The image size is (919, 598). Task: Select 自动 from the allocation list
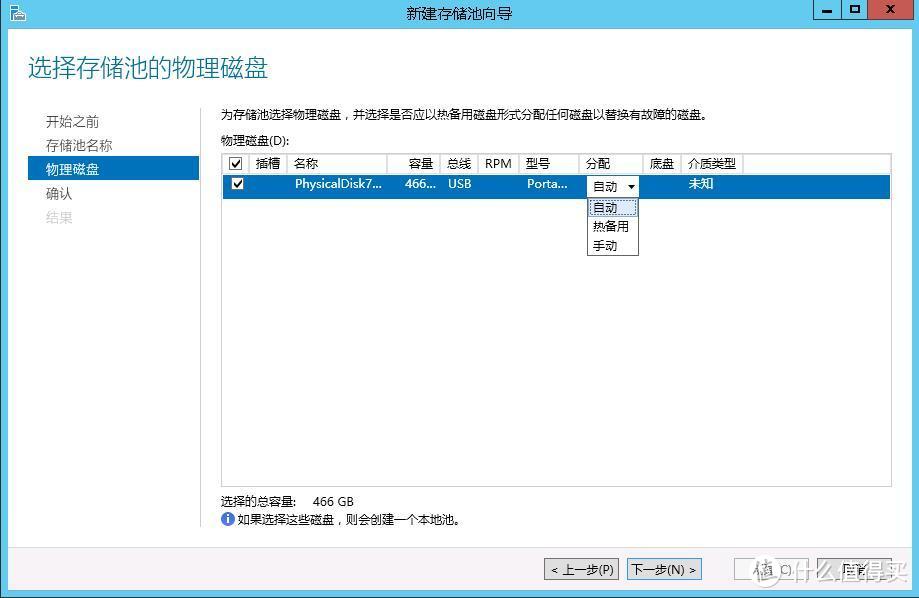[x=612, y=208]
